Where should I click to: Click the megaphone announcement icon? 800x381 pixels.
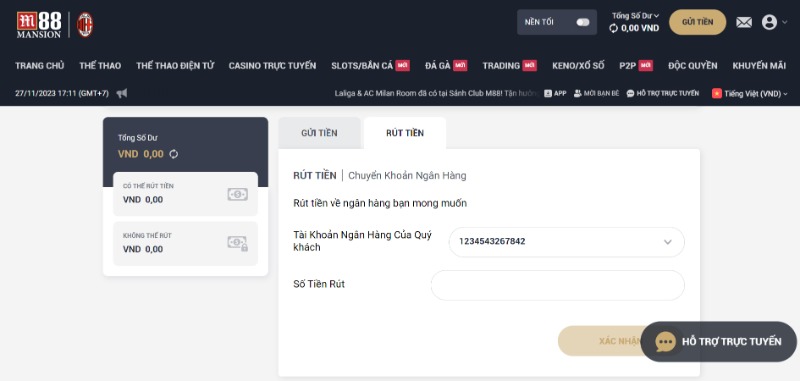(x=121, y=93)
